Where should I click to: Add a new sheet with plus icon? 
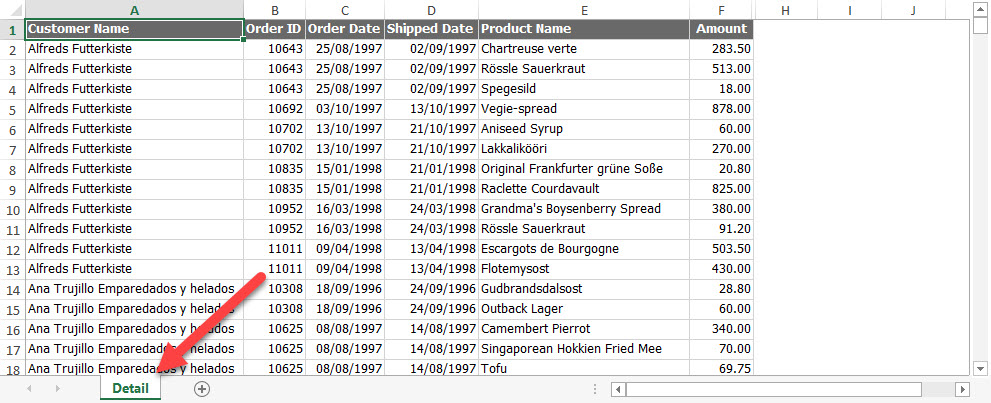(x=202, y=389)
